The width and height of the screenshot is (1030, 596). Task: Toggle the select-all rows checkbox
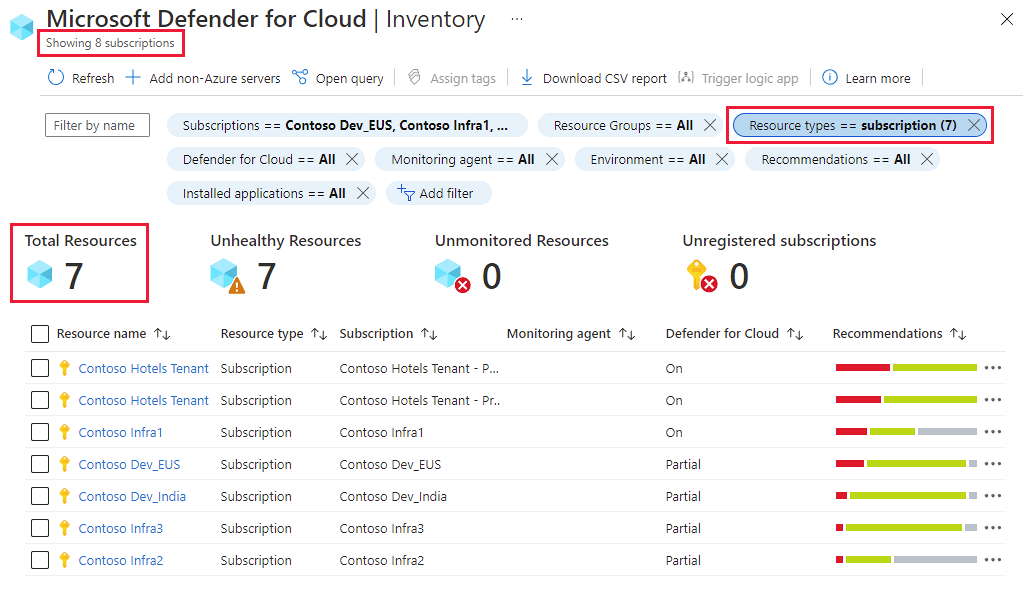click(x=40, y=334)
